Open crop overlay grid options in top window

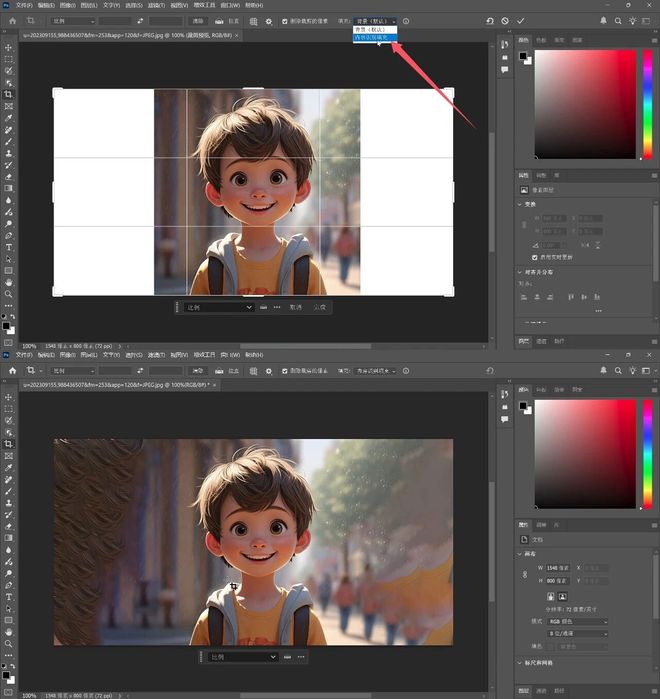click(253, 21)
